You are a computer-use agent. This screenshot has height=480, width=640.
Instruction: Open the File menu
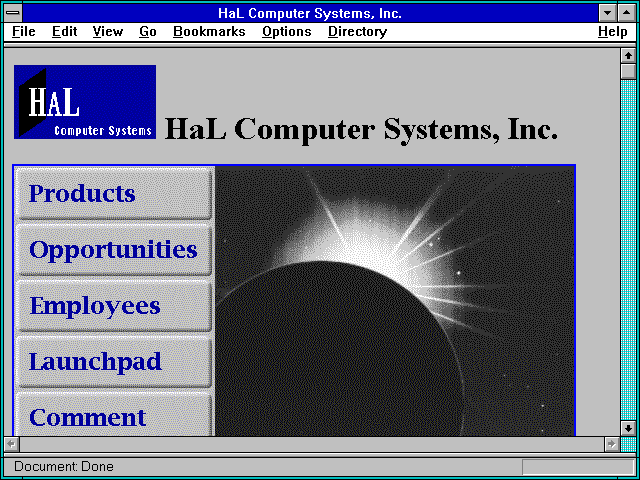click(x=24, y=32)
